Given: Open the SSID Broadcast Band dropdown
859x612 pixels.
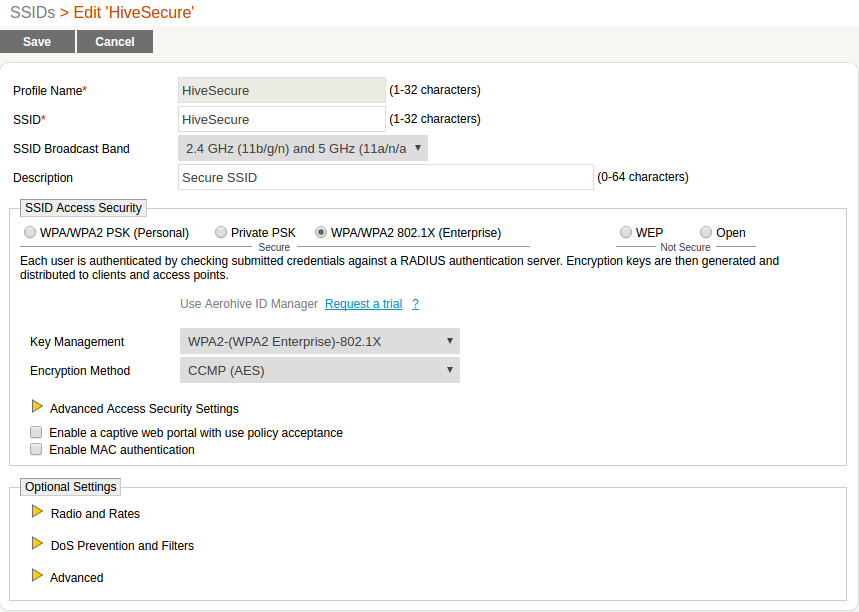Looking at the screenshot, I should point(303,148).
